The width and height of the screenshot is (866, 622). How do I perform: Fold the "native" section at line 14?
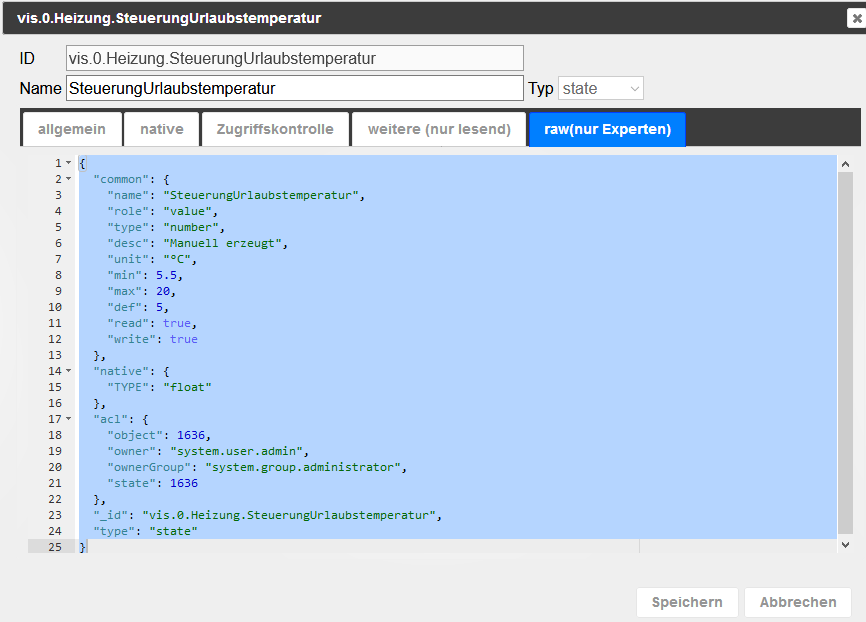pos(68,371)
